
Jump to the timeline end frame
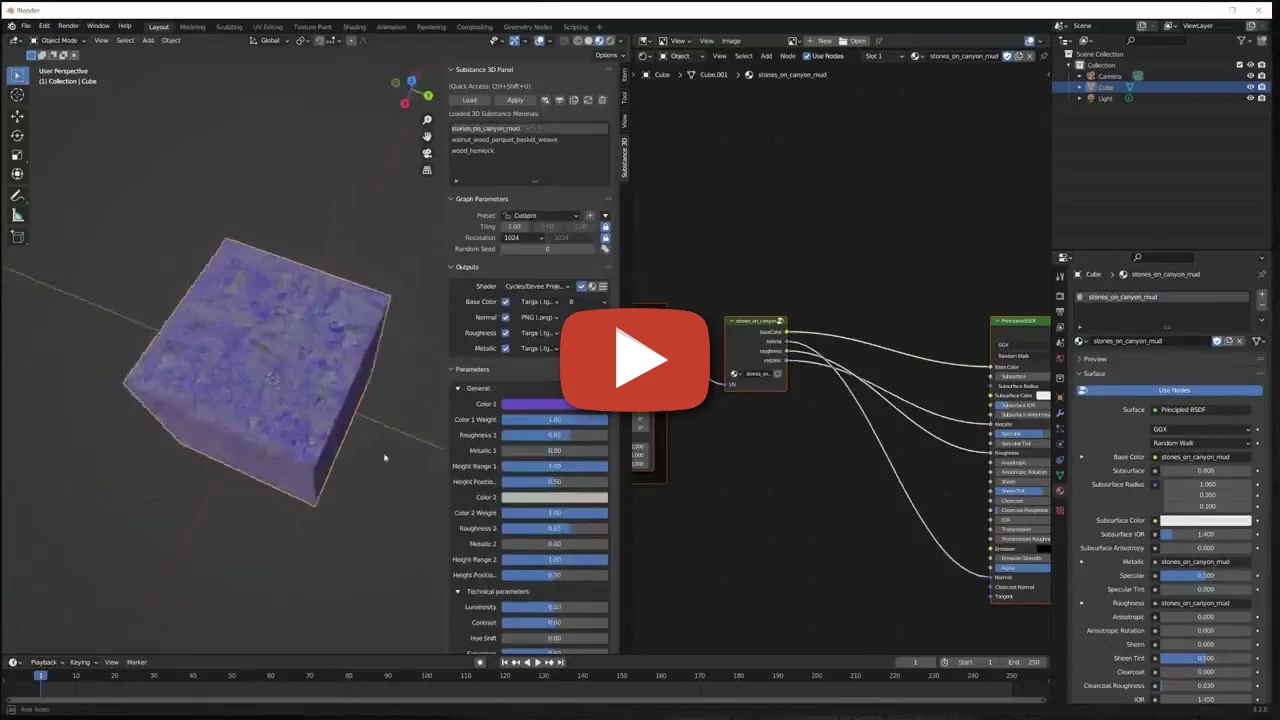pos(561,662)
